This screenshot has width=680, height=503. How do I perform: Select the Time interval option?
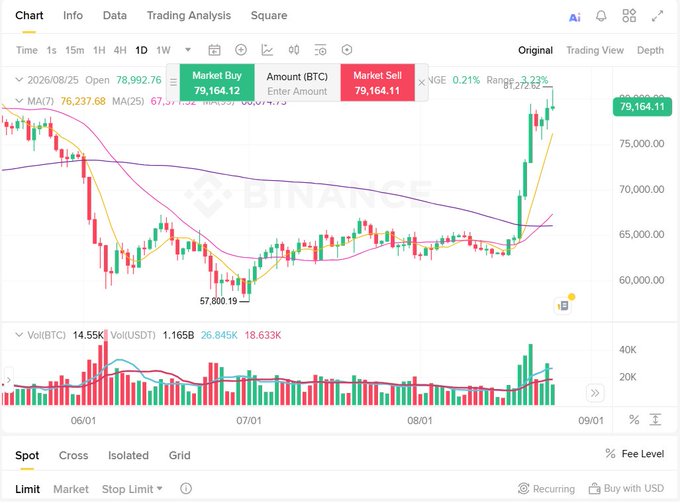[27, 50]
